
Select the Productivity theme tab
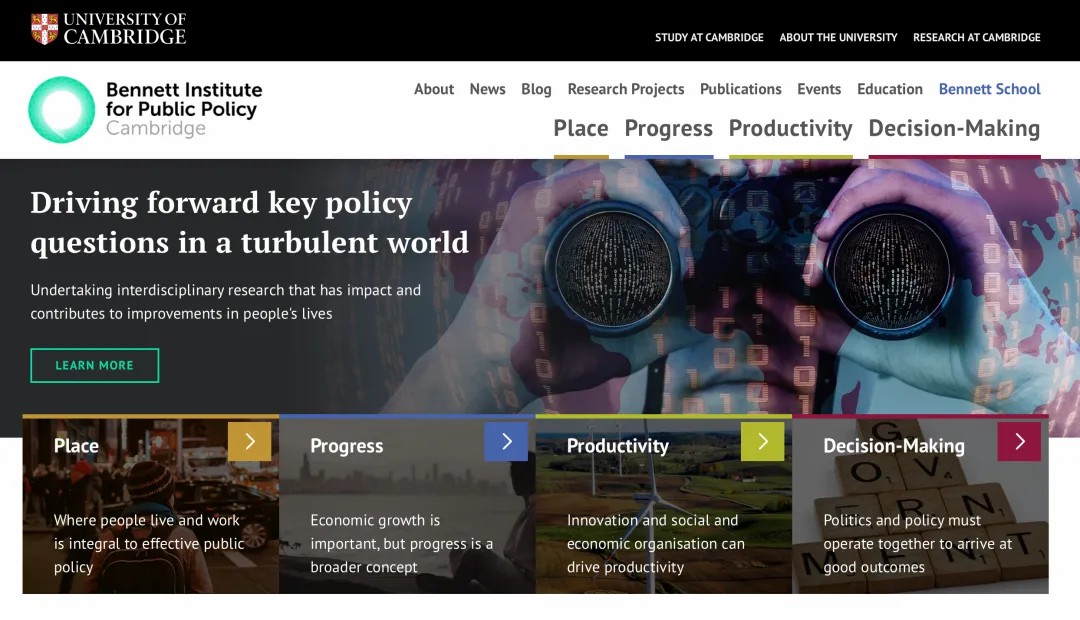pyautogui.click(x=791, y=129)
